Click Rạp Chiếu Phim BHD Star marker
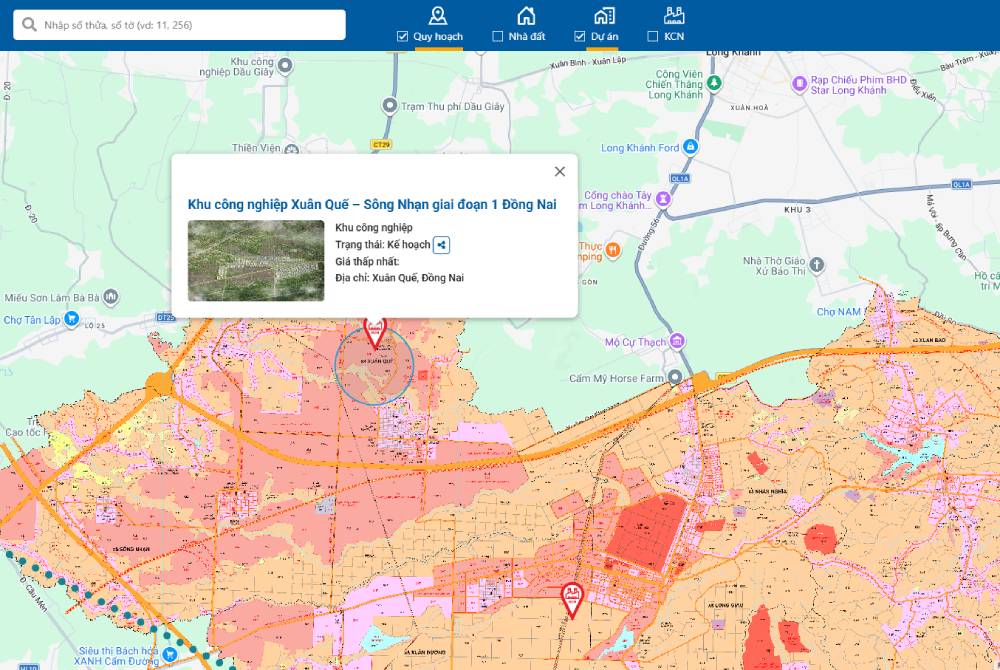Screen dimensions: 1000x670 pos(799,84)
